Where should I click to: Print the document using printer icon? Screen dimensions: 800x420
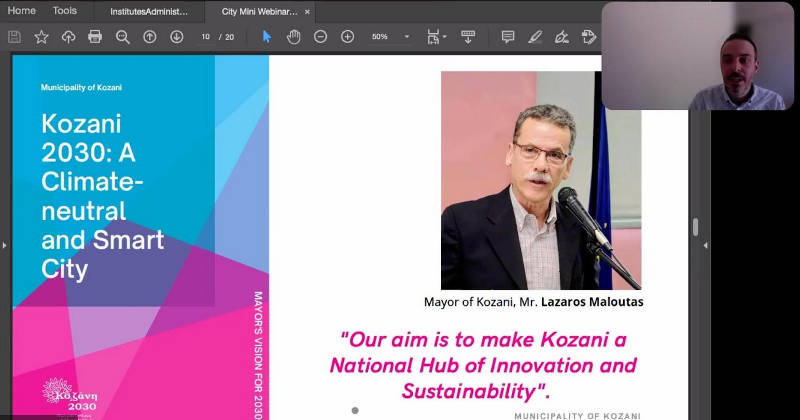point(95,37)
